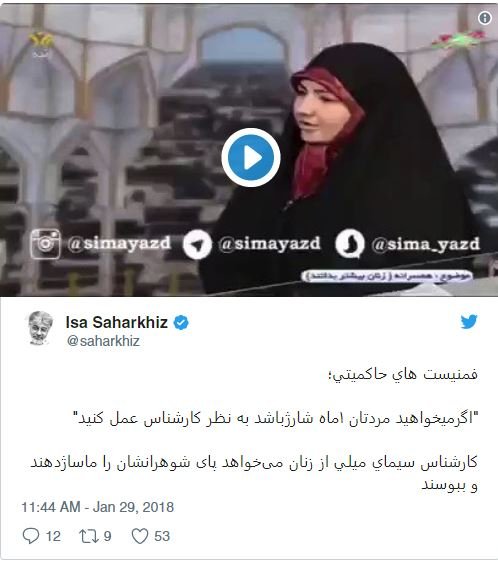The image size is (498, 562).
Task: Open the video info icon
Action: click(x=485, y=18)
